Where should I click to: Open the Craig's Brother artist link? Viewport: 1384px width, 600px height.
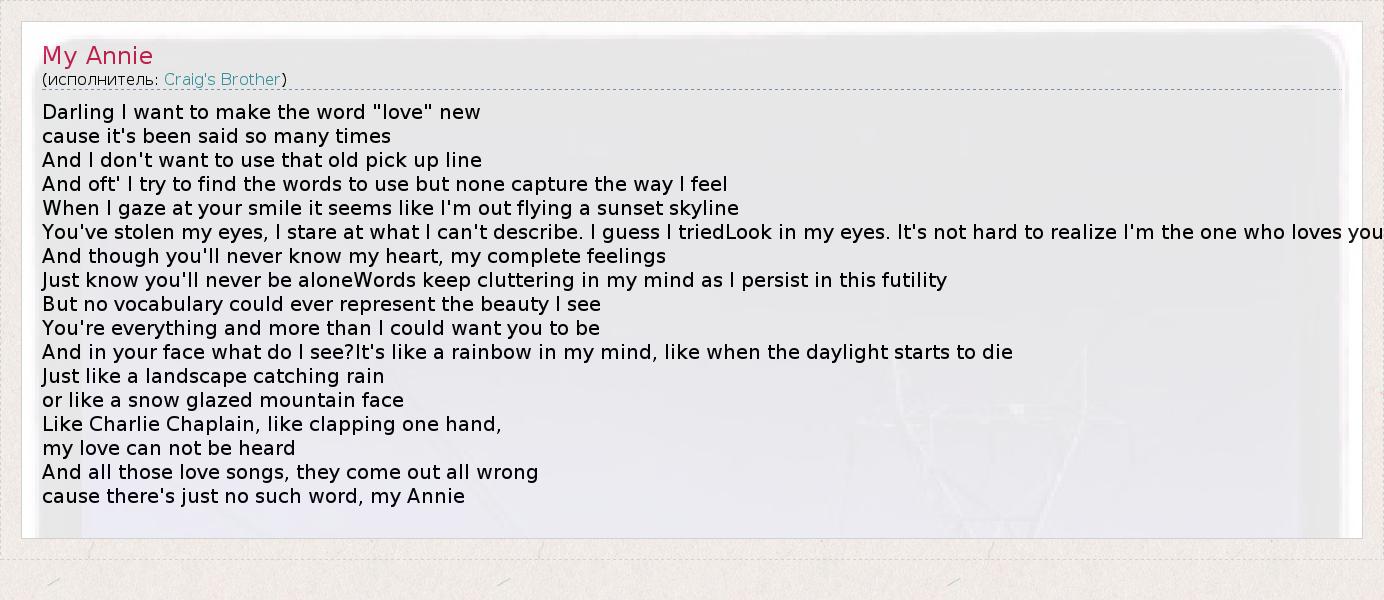pyautogui.click(x=222, y=79)
